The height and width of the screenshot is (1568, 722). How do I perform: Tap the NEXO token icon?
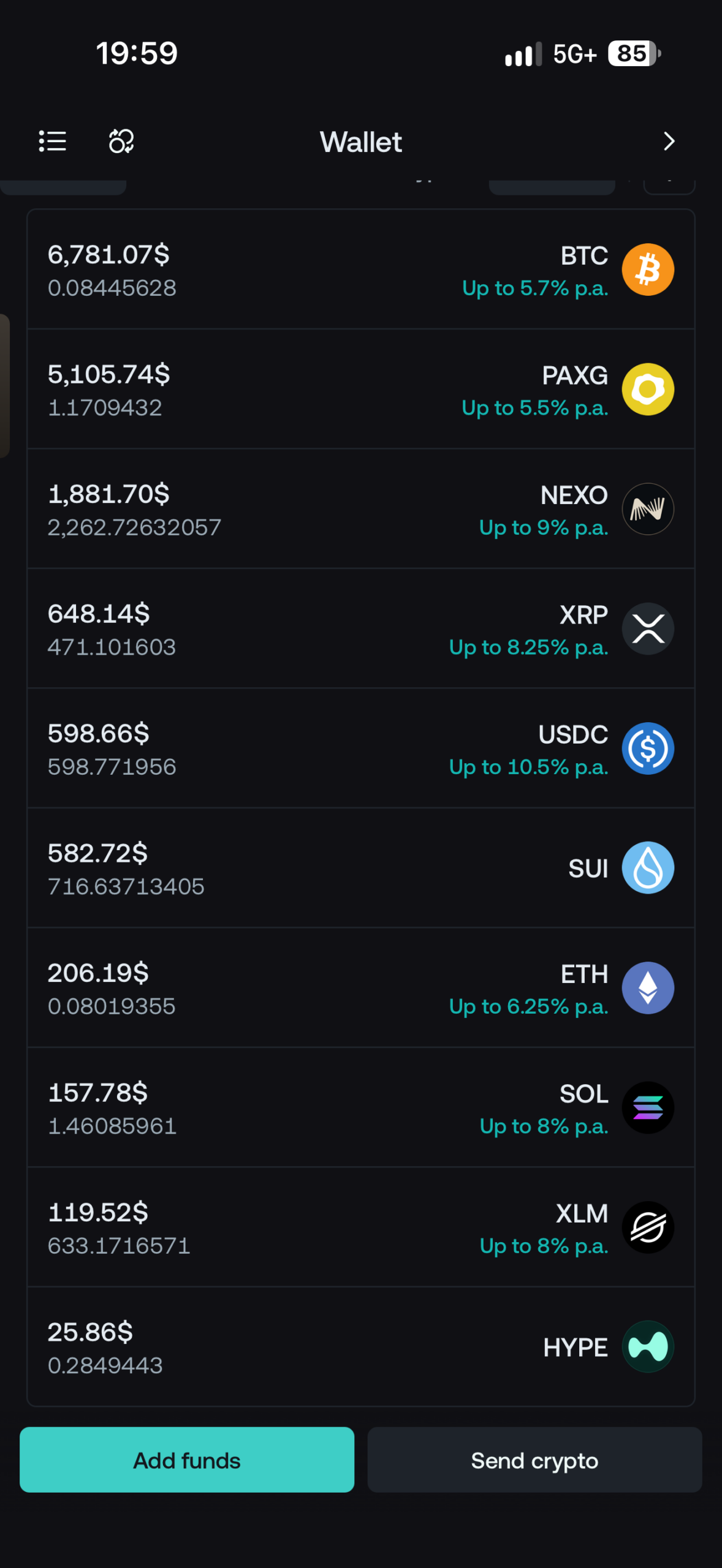(x=648, y=509)
